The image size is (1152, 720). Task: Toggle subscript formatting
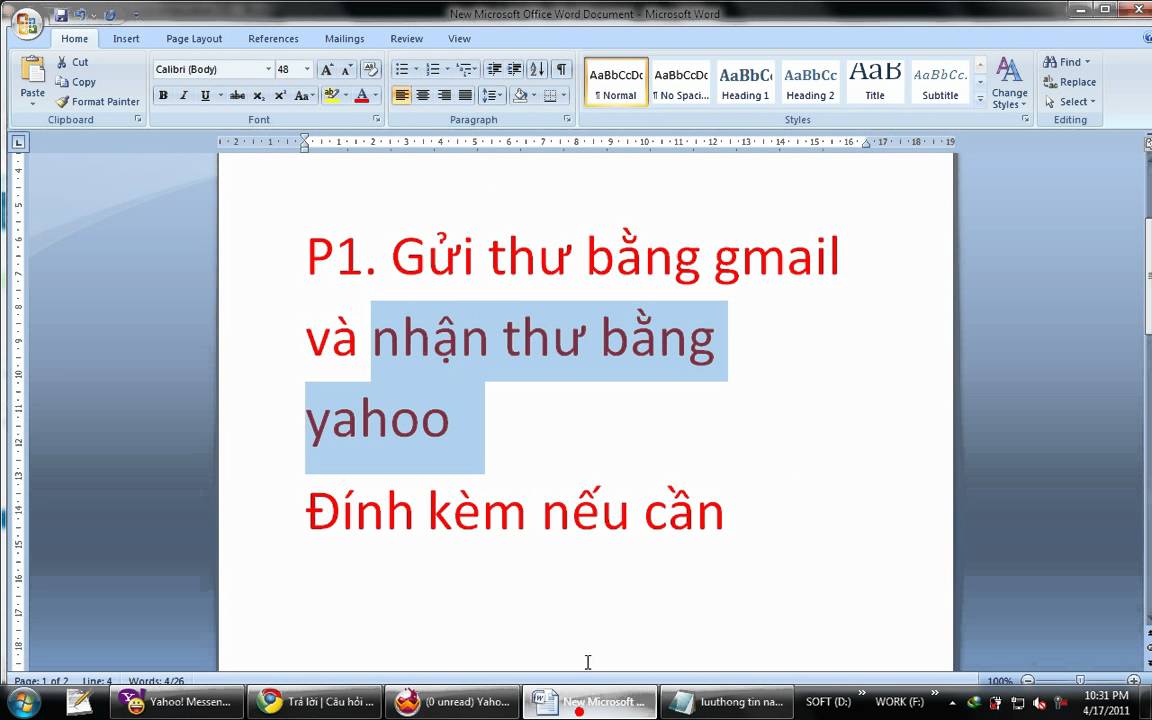click(x=259, y=96)
